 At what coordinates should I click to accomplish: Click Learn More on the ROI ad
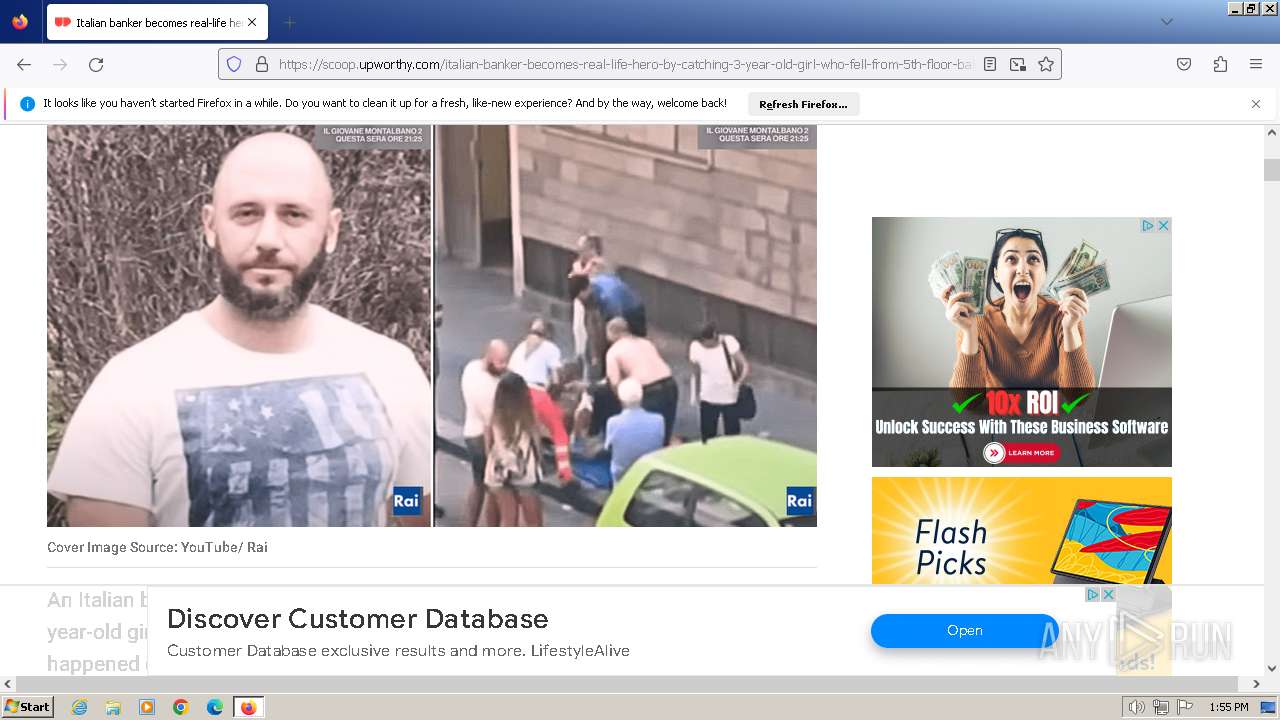click(1022, 453)
